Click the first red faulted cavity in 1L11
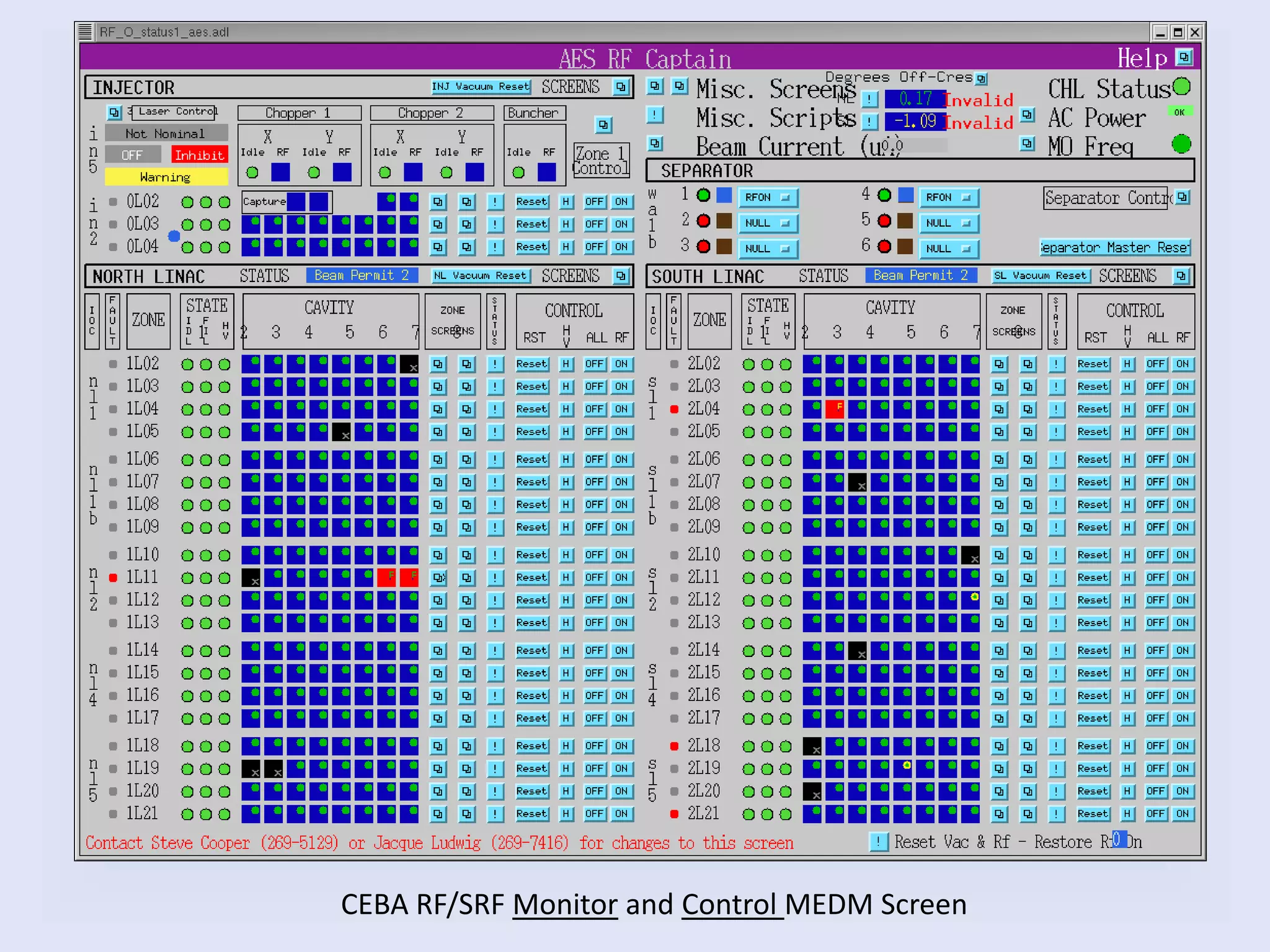Viewport: 1270px width, 952px height. click(x=386, y=578)
